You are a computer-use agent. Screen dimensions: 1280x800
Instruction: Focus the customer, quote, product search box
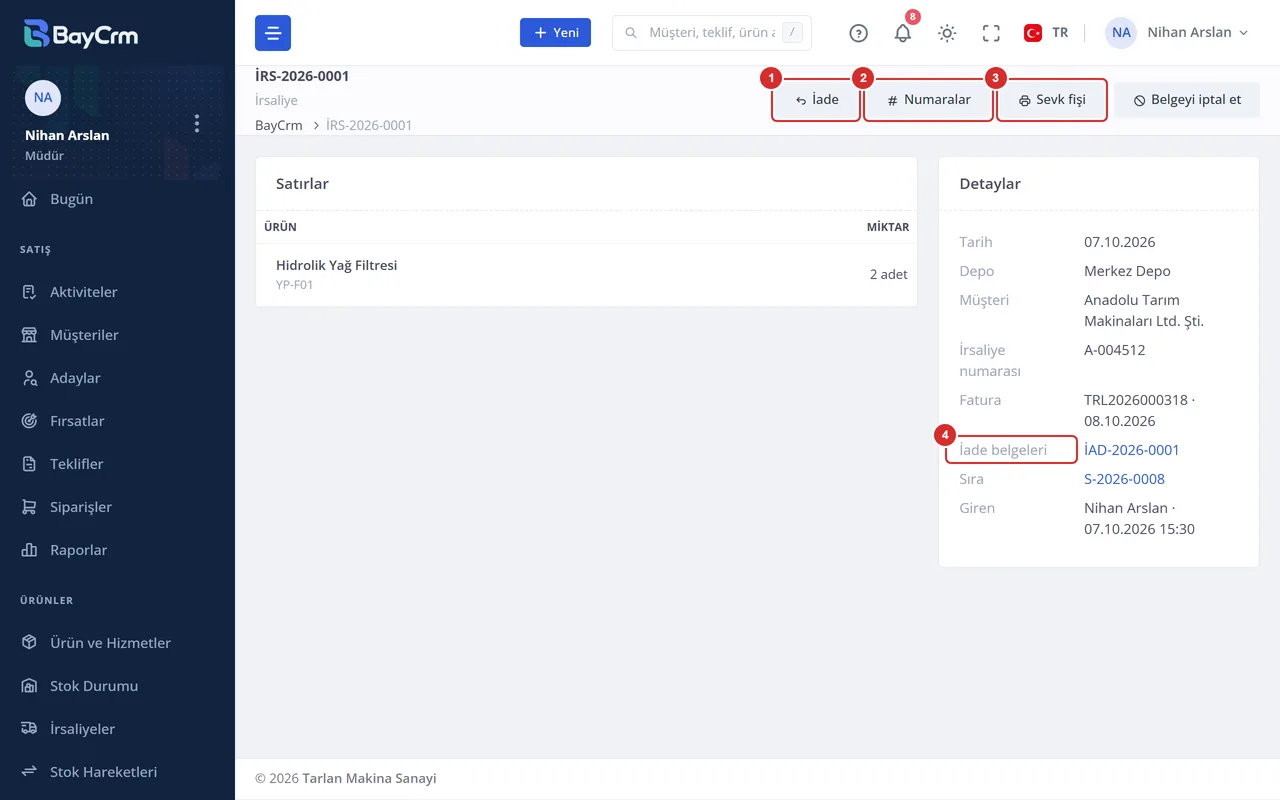point(712,33)
